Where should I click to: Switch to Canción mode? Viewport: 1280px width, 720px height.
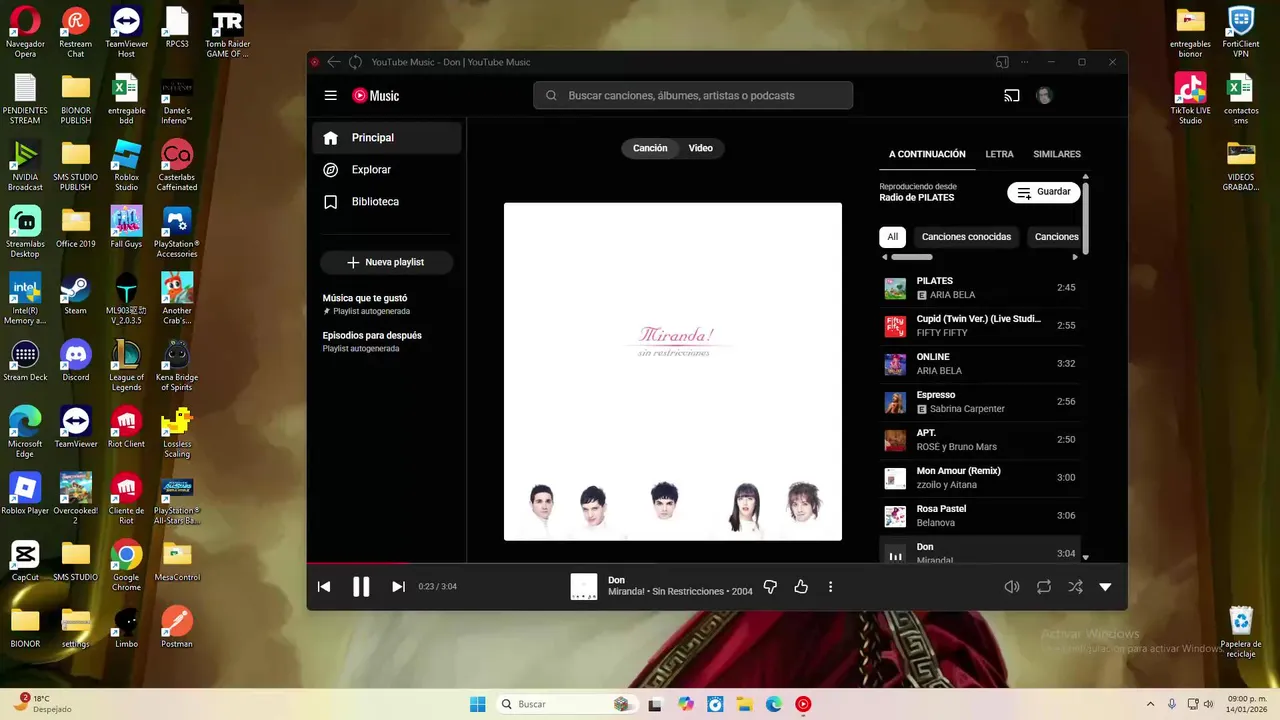click(650, 148)
